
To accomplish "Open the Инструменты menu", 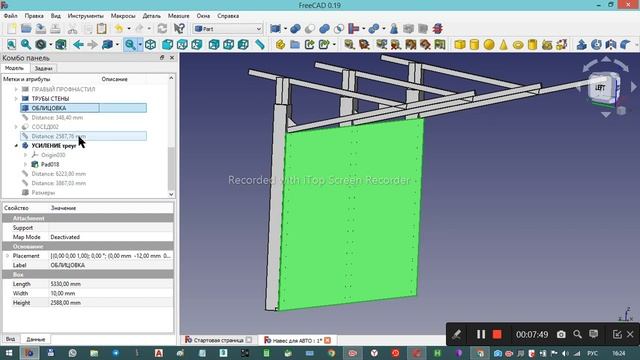I will click(x=86, y=16).
